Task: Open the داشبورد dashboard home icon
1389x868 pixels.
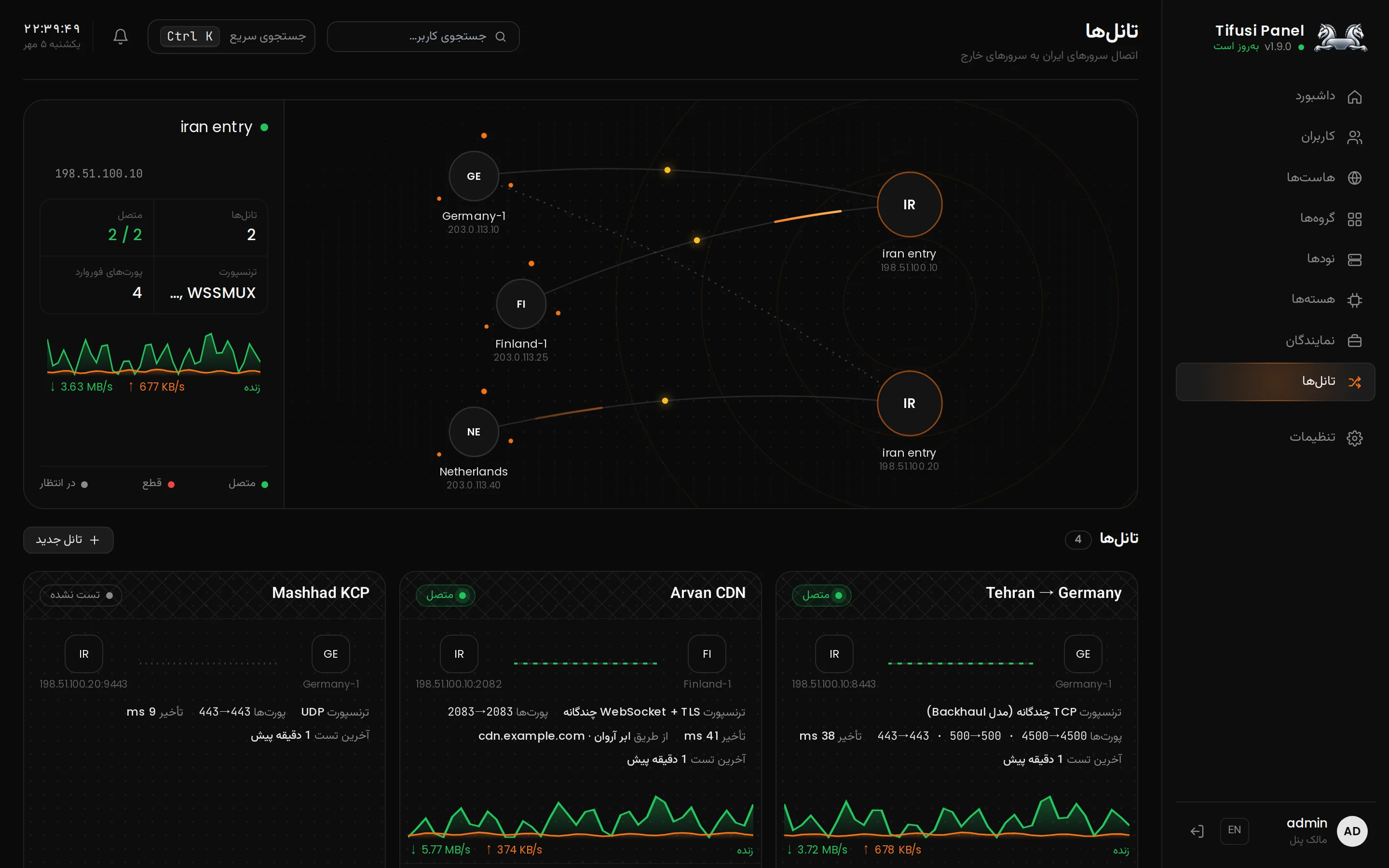Action: pyautogui.click(x=1355, y=97)
